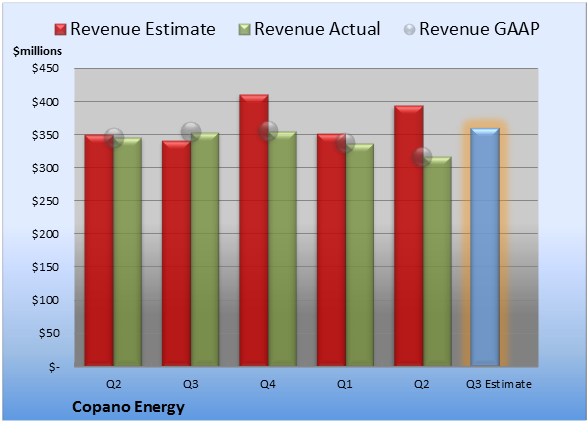The height and width of the screenshot is (422, 588).
Task: Select the 'Revenue Estimate' legend label
Action: pyautogui.click(x=143, y=29)
